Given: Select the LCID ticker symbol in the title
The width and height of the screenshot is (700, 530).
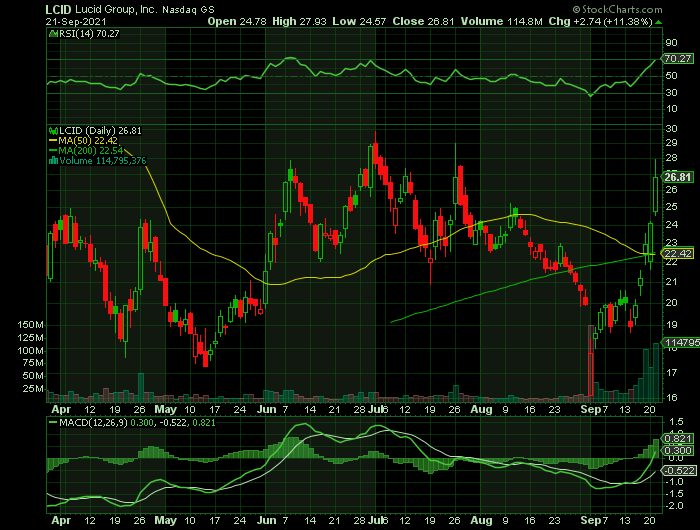Looking at the screenshot, I should coord(58,9).
